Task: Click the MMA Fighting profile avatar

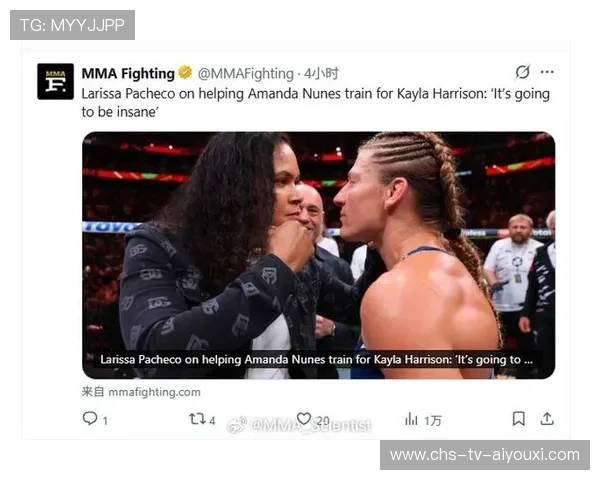Action: (55, 82)
